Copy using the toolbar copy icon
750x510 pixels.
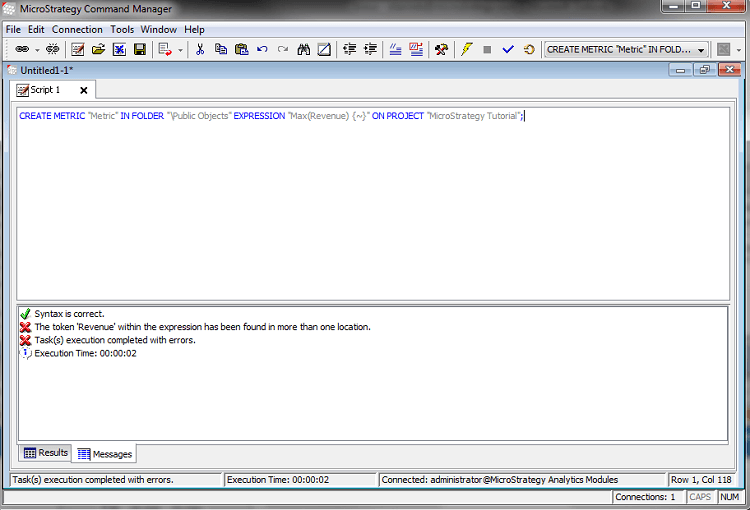tap(221, 49)
